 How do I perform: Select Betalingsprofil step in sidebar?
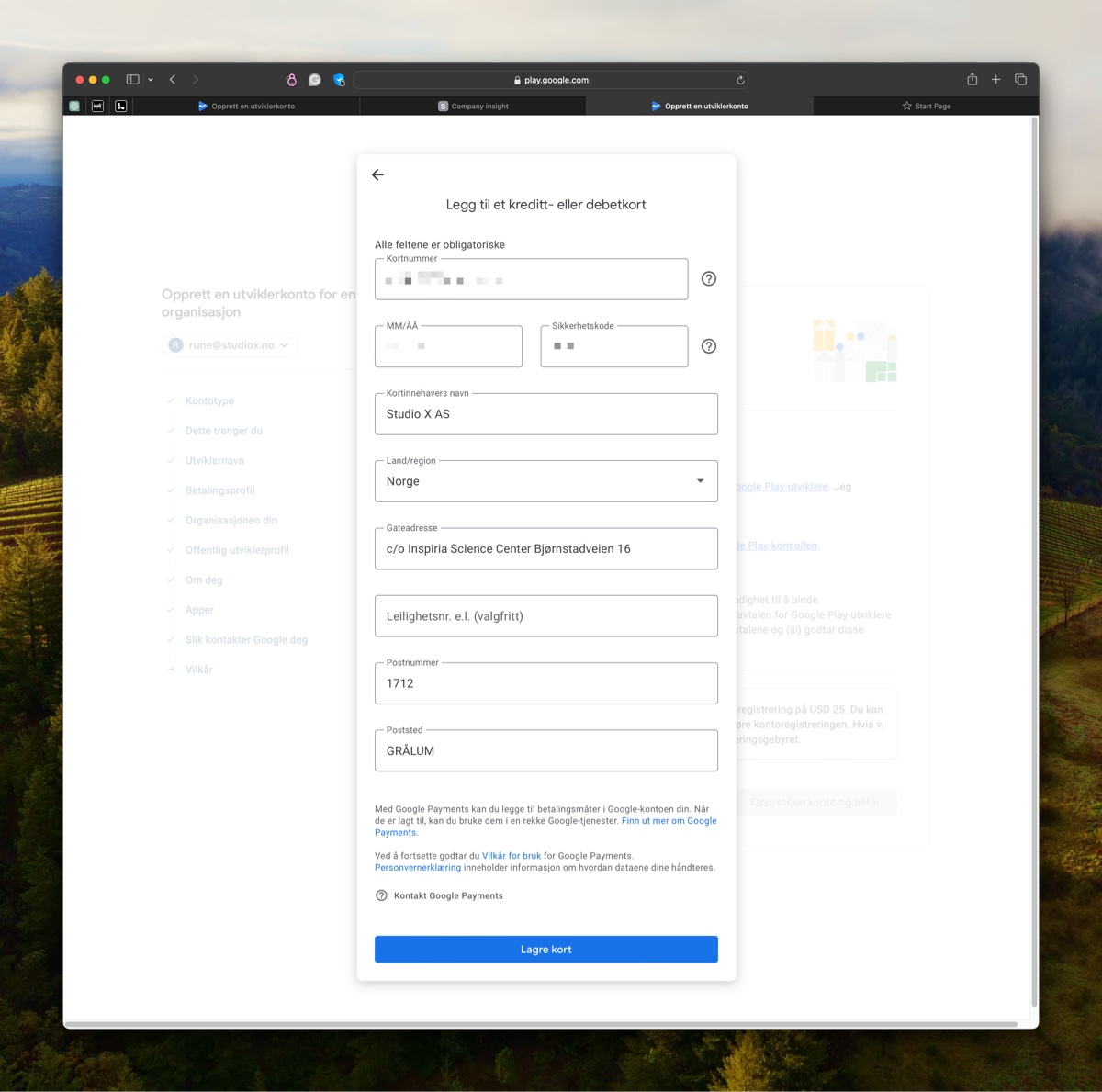click(x=220, y=490)
